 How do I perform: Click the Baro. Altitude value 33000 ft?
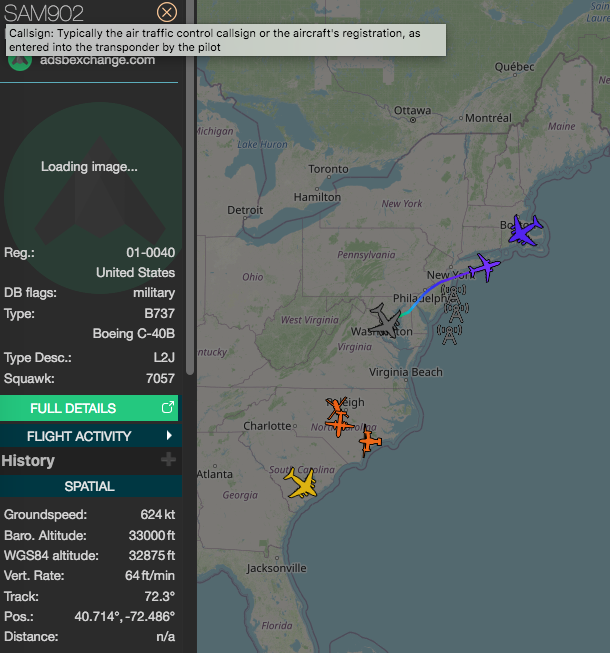point(152,535)
